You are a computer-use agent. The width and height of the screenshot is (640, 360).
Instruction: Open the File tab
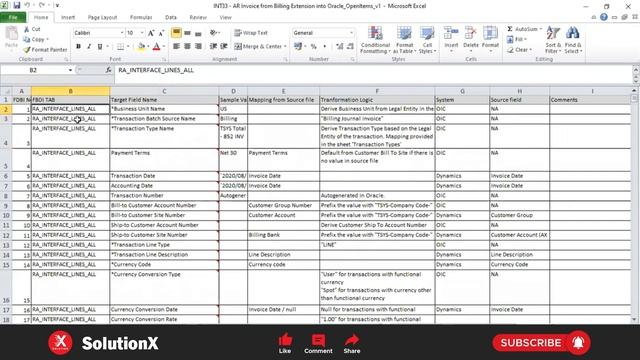click(13, 17)
